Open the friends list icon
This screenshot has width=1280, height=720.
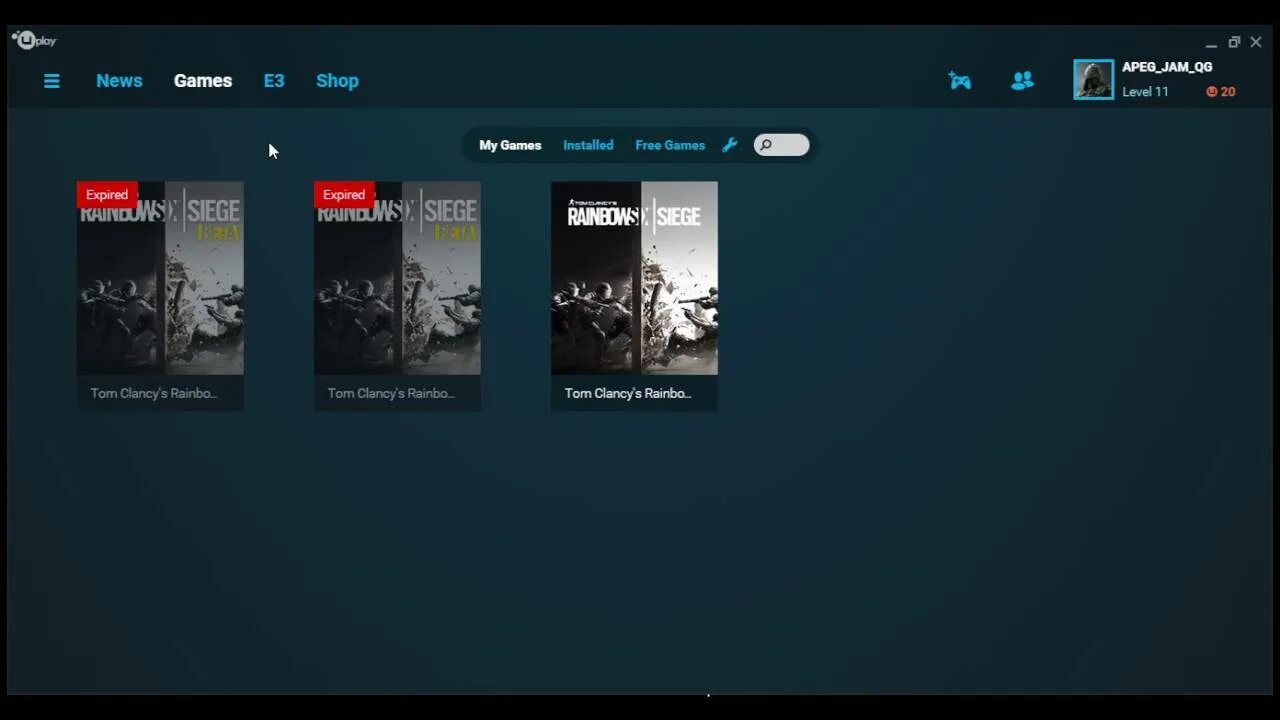pos(1022,81)
